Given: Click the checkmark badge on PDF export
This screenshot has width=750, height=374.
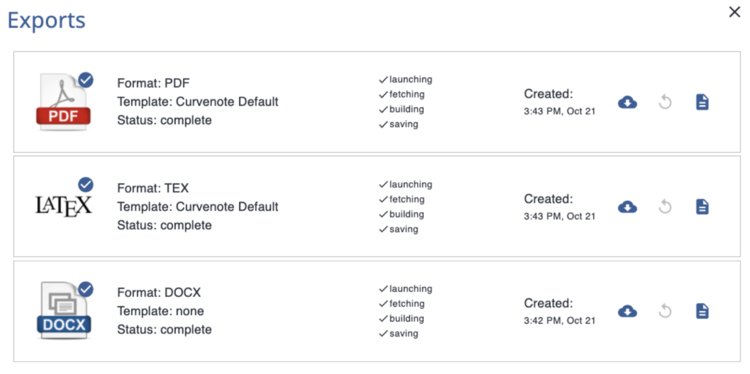Looking at the screenshot, I should coord(86,80).
